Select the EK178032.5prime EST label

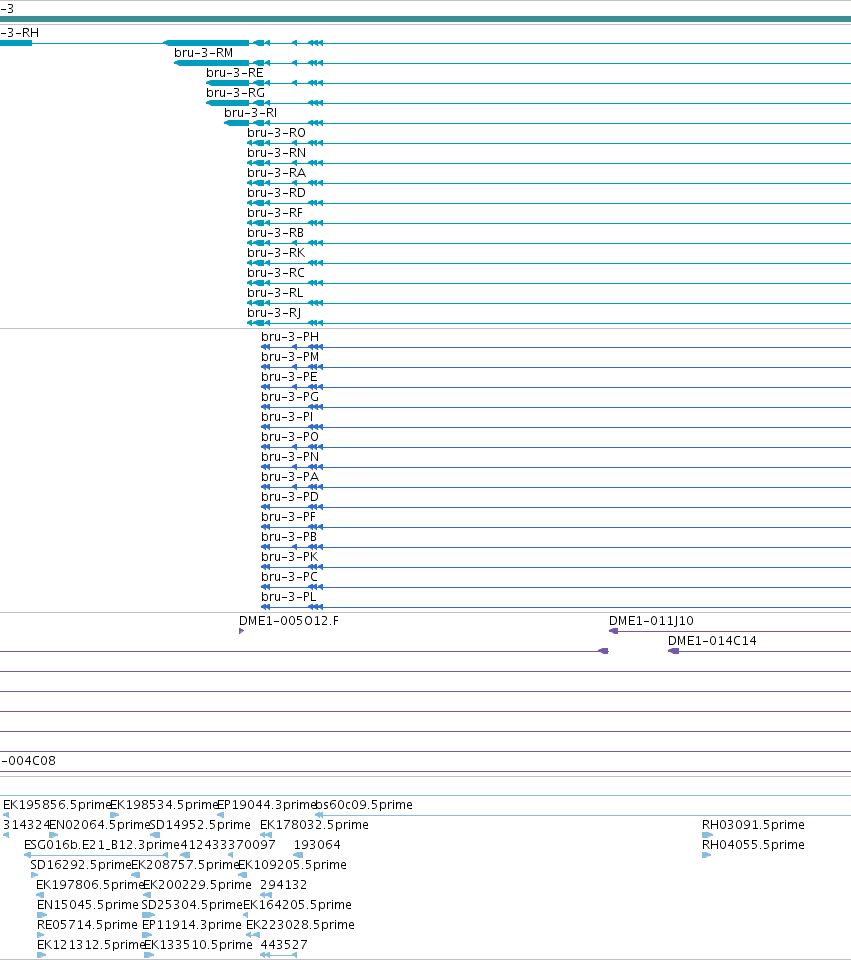[x=314, y=825]
